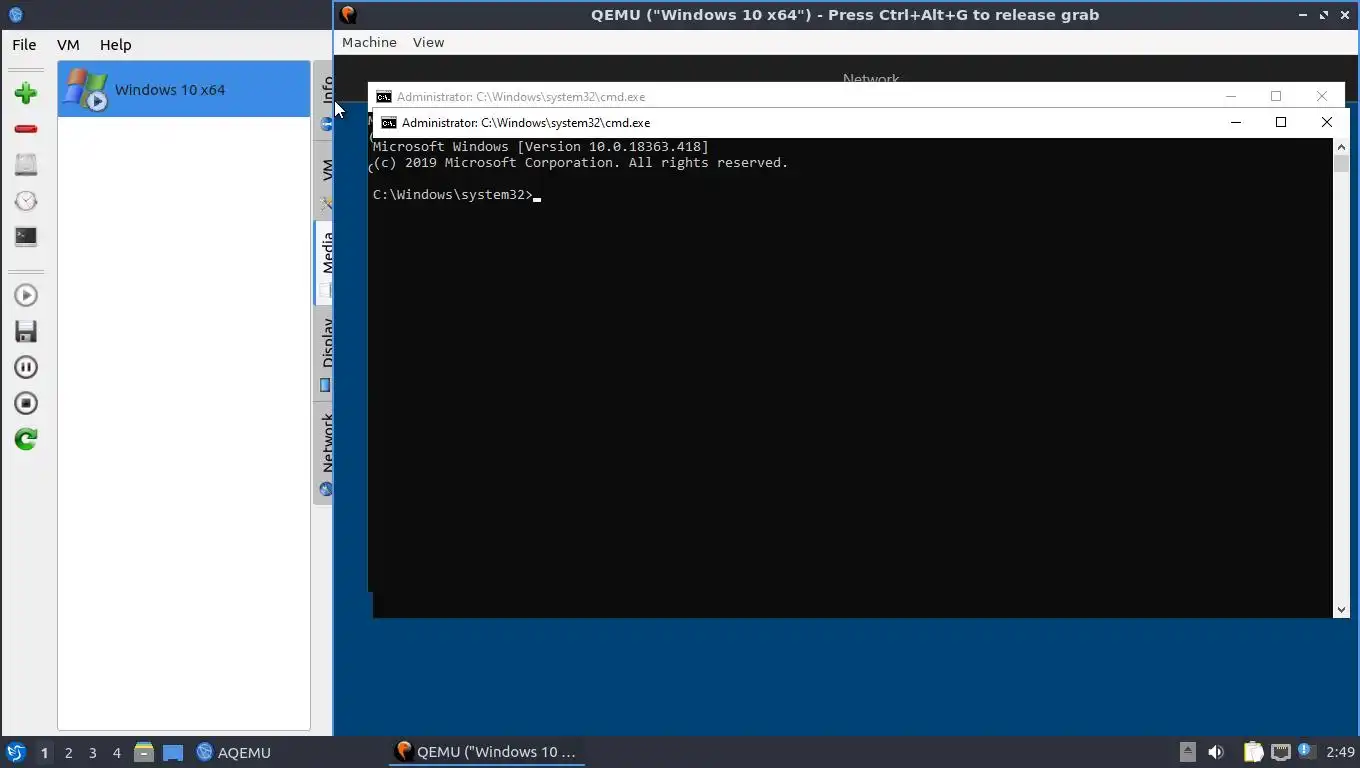Select Windows 10 x64 in VM list

pos(184,89)
